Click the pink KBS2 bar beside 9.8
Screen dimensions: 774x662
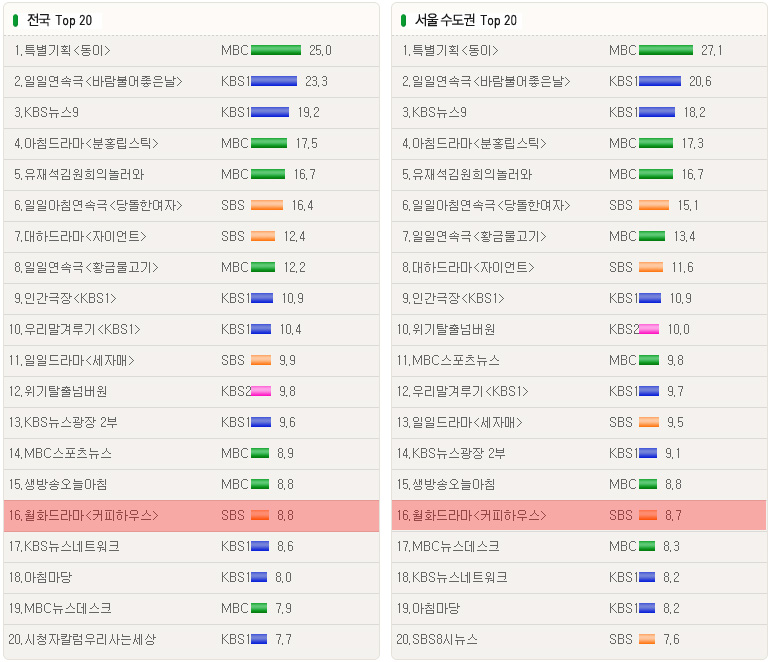(x=261, y=391)
